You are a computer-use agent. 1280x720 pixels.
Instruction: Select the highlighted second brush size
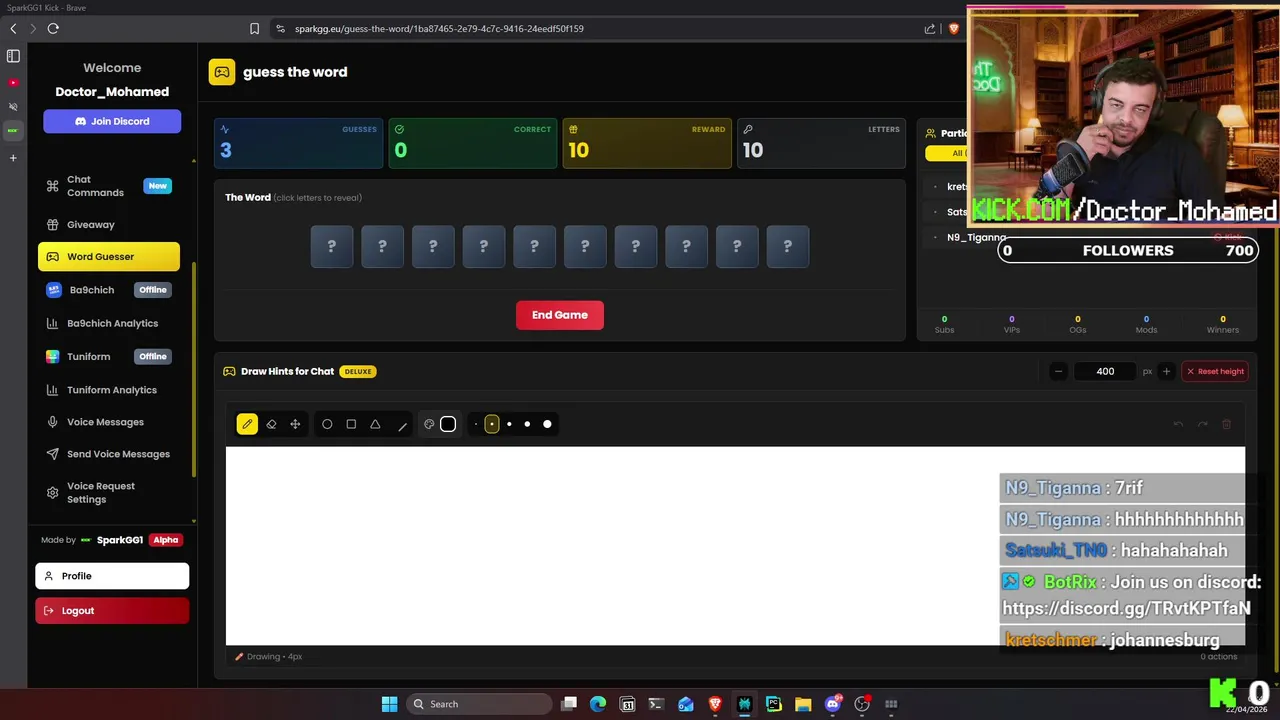(x=492, y=424)
